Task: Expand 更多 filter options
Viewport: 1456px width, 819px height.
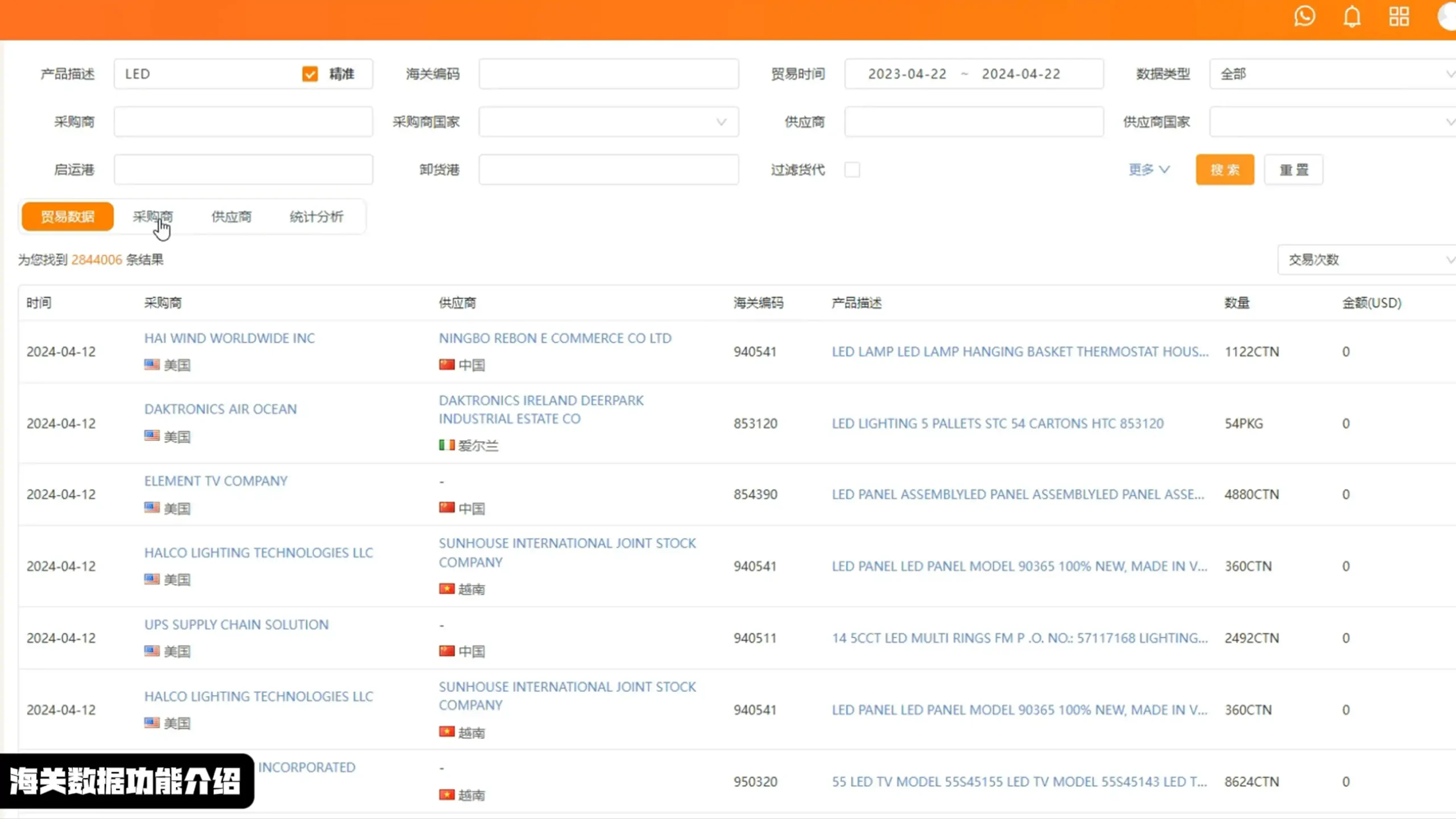Action: (1148, 169)
